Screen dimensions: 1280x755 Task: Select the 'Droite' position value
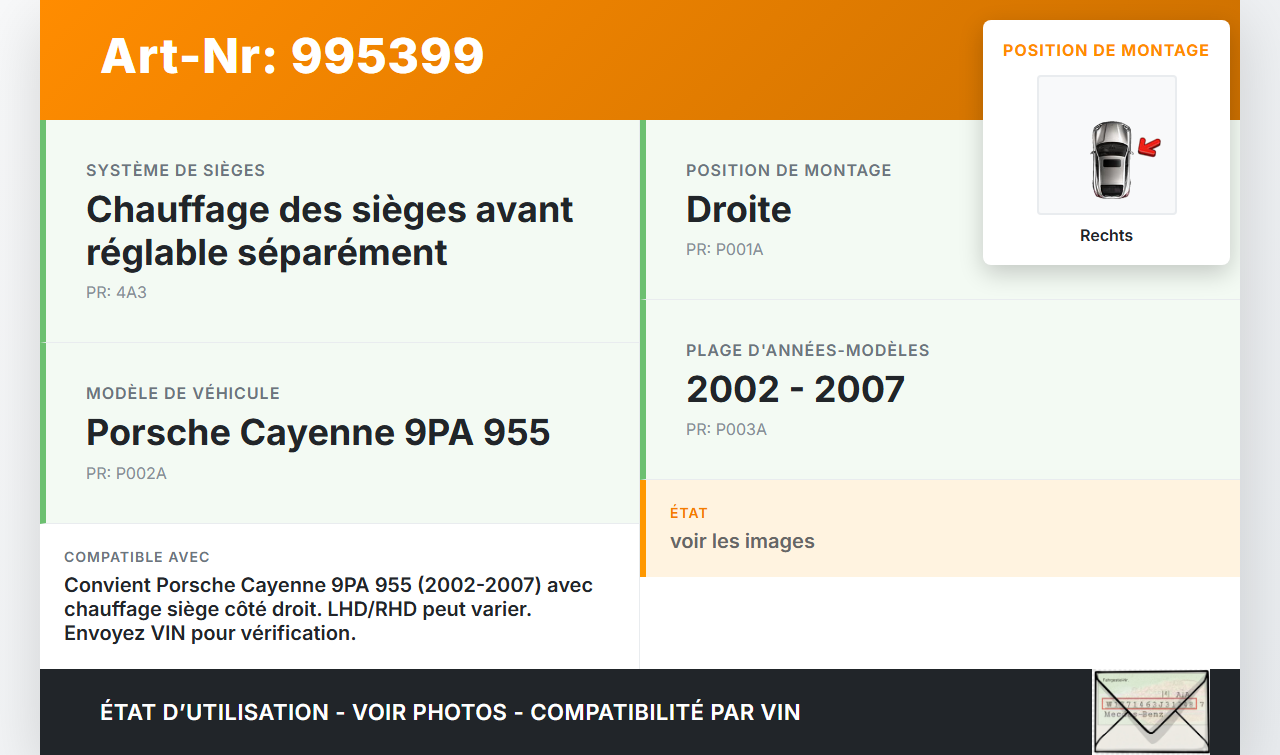tap(739, 209)
